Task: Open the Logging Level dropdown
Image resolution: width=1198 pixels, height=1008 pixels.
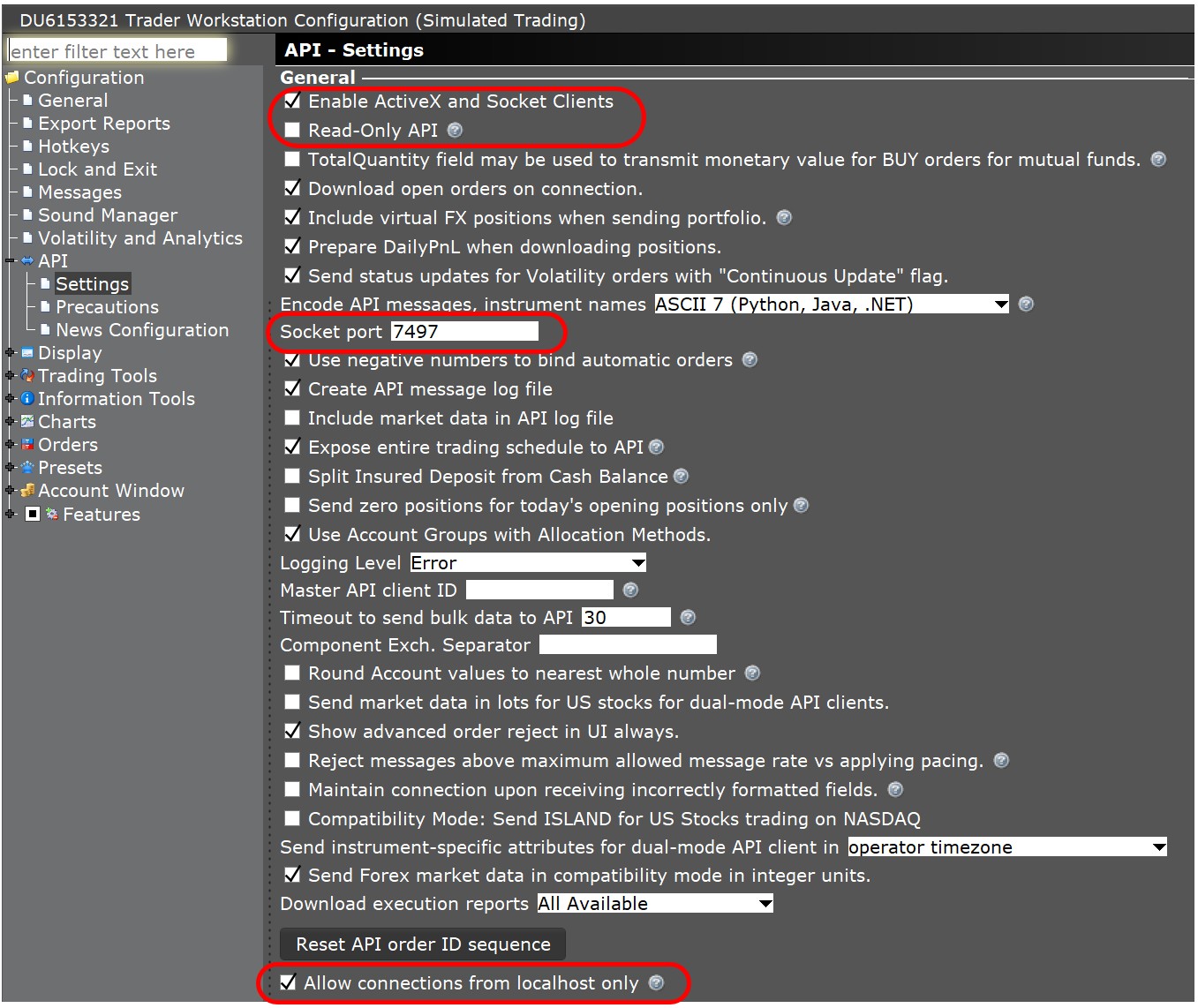Action: [x=528, y=563]
